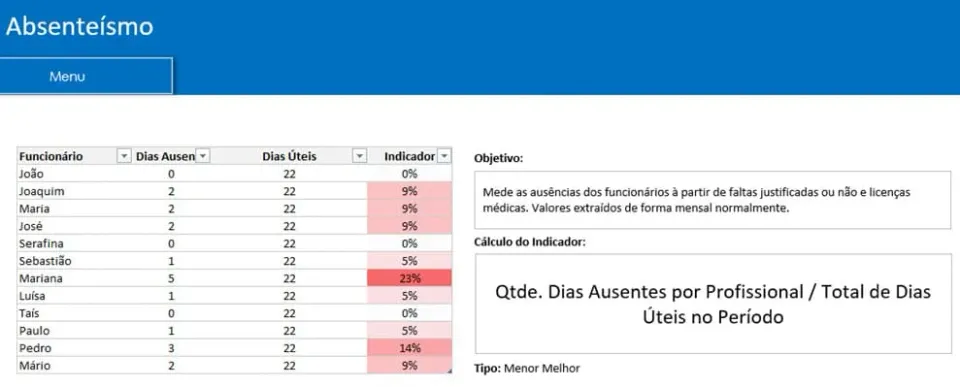Open the Indicador column filter dropdown

[444, 157]
